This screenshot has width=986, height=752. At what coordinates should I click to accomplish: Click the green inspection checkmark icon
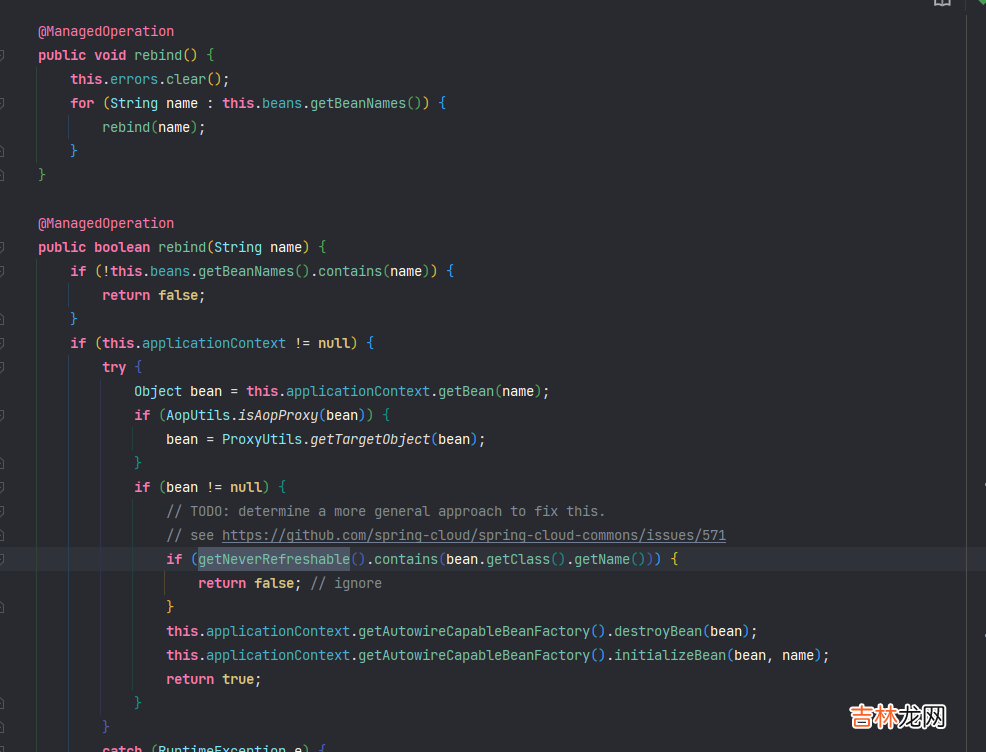point(979,4)
